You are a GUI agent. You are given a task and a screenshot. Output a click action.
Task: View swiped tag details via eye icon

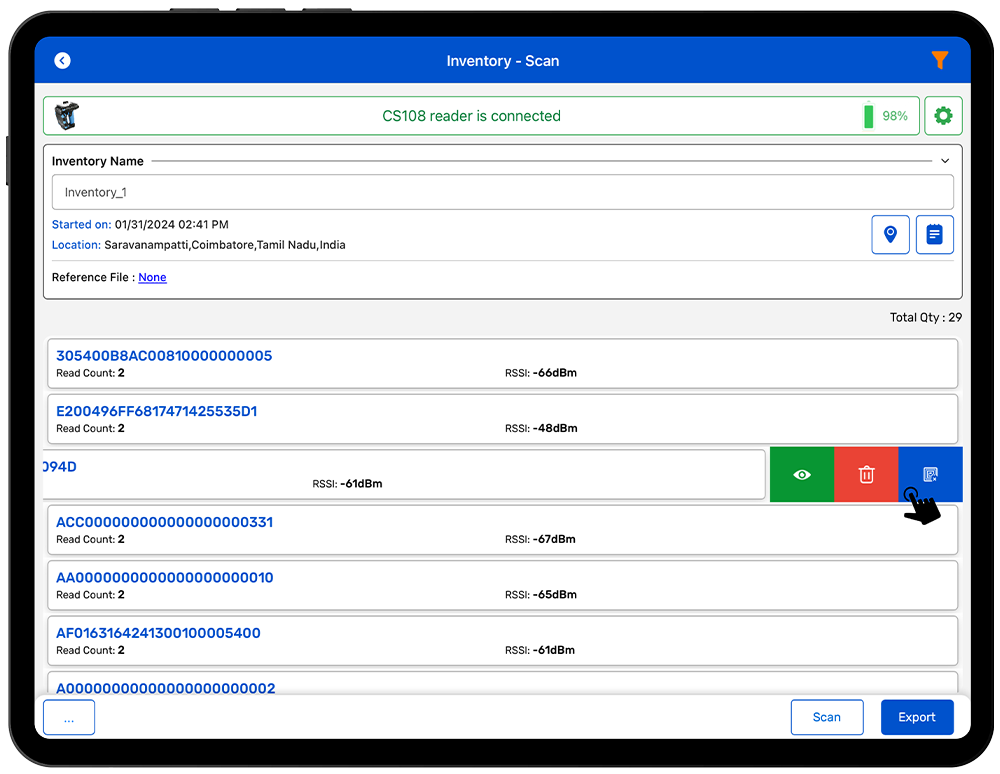pyautogui.click(x=802, y=475)
